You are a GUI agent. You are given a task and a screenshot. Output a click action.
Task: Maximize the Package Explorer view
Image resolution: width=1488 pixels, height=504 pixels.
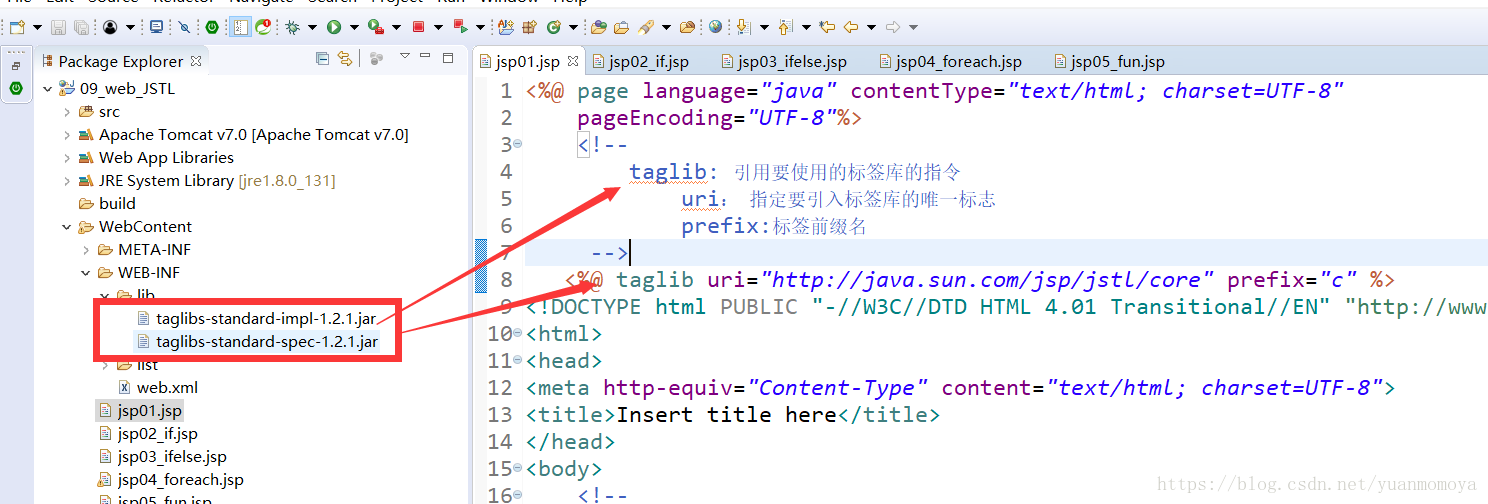448,58
